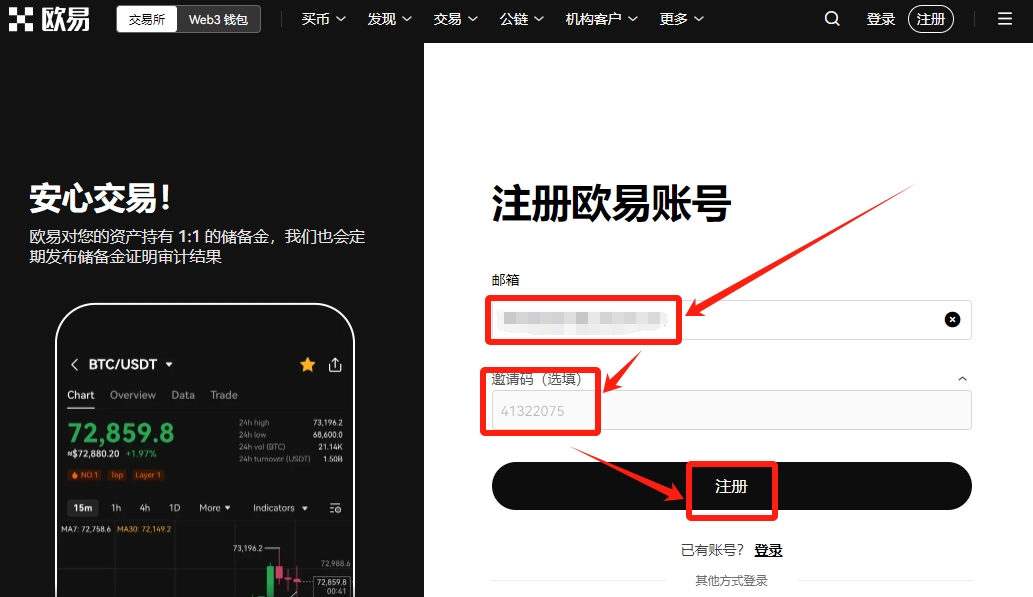The image size is (1033, 597).
Task: Click the 72,859.8 price text
Action: (x=121, y=433)
